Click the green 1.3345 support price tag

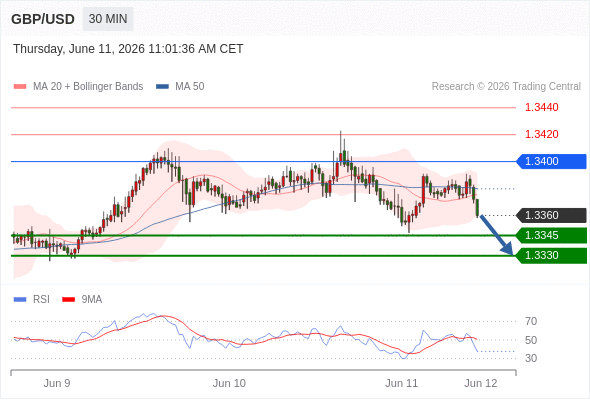[552, 236]
